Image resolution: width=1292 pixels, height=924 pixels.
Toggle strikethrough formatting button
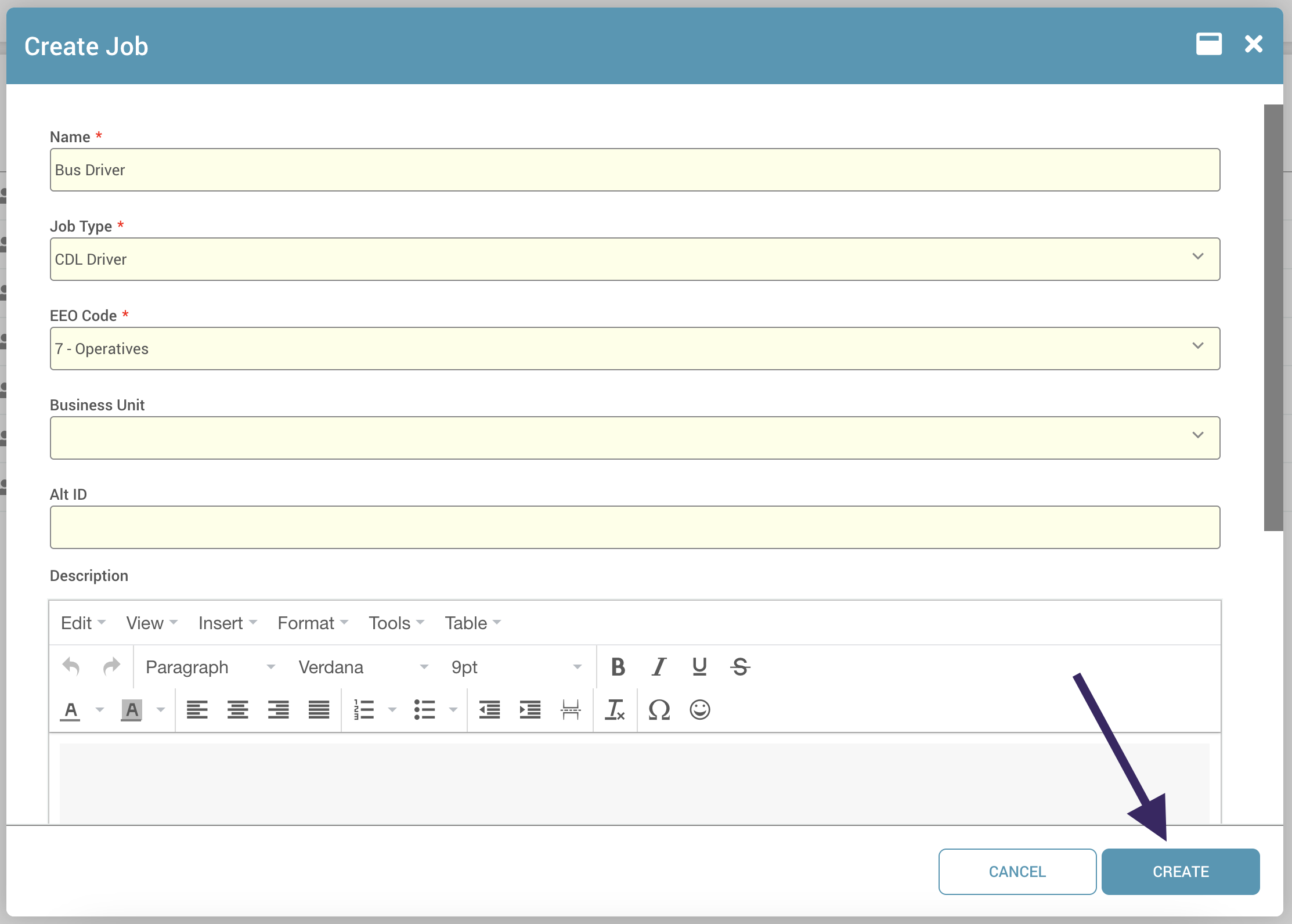[x=740, y=667]
